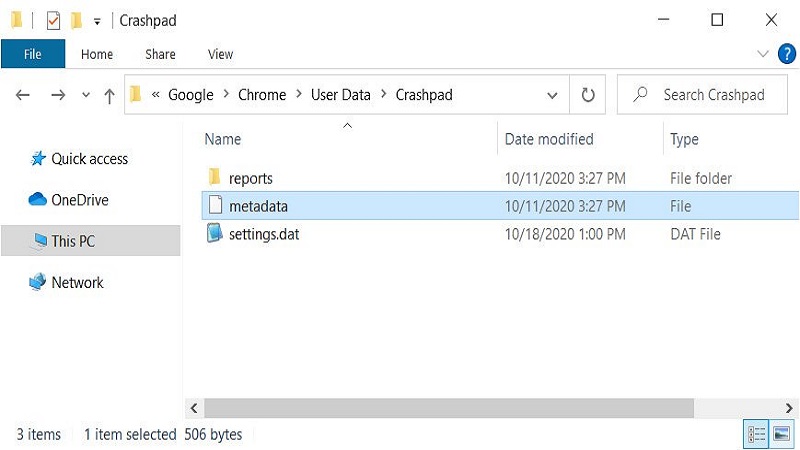Expand the ribbon with chevron arrow
This screenshot has height=450, width=800.
pos(764,54)
